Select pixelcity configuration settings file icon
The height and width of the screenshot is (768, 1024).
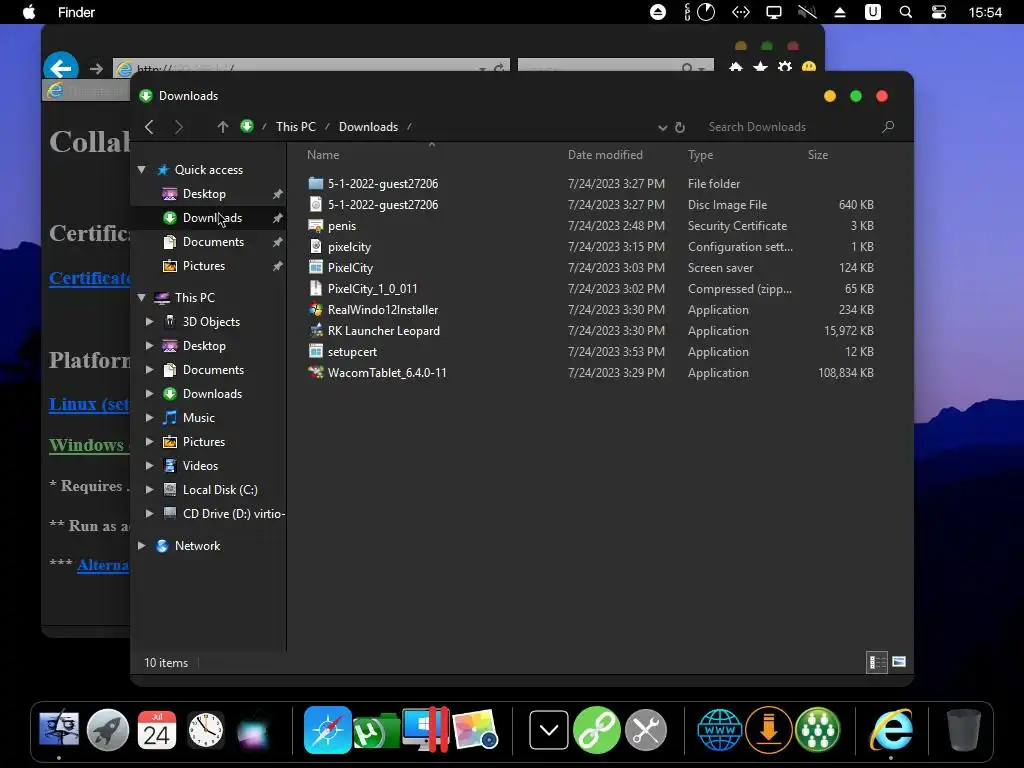(315, 247)
